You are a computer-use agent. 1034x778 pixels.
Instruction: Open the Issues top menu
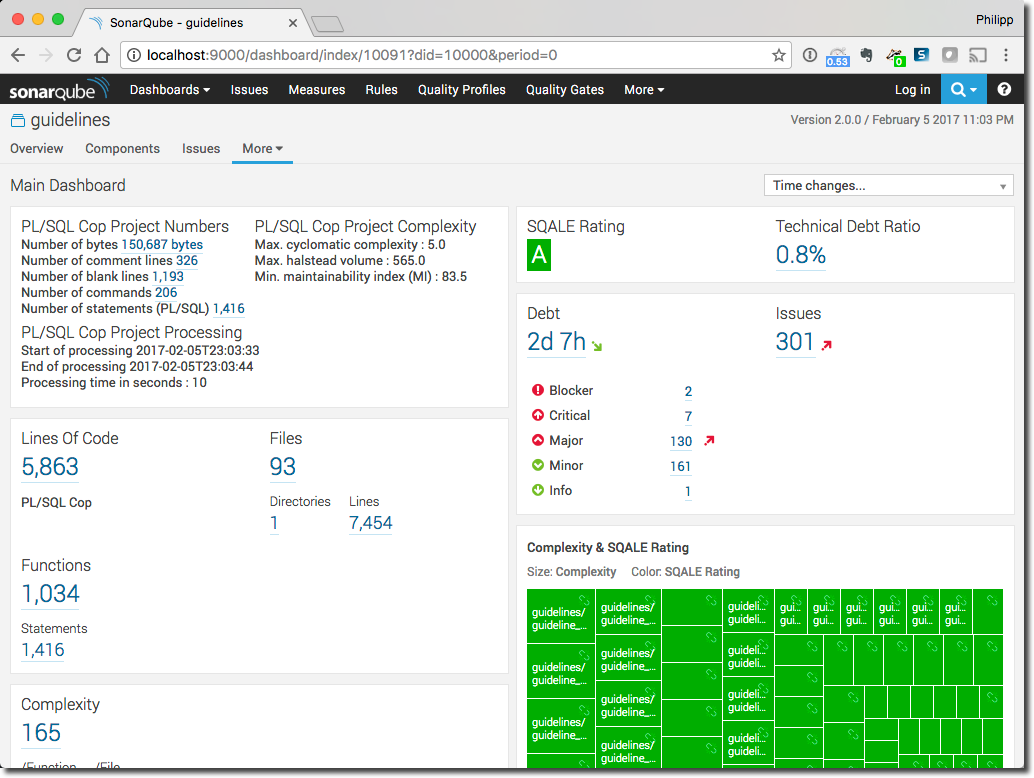[x=249, y=90]
